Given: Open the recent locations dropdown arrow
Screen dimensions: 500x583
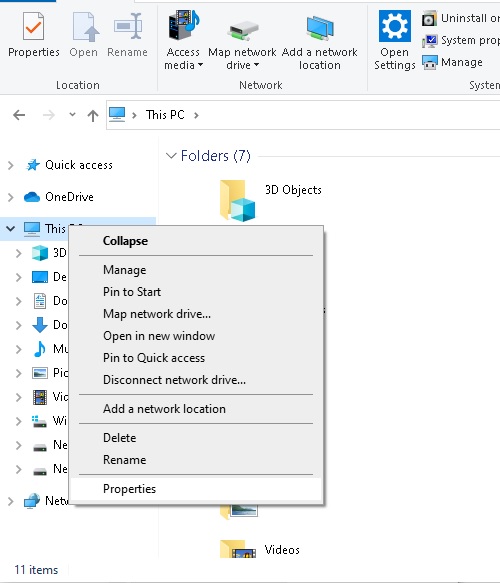Looking at the screenshot, I should pyautogui.click(x=72, y=115).
